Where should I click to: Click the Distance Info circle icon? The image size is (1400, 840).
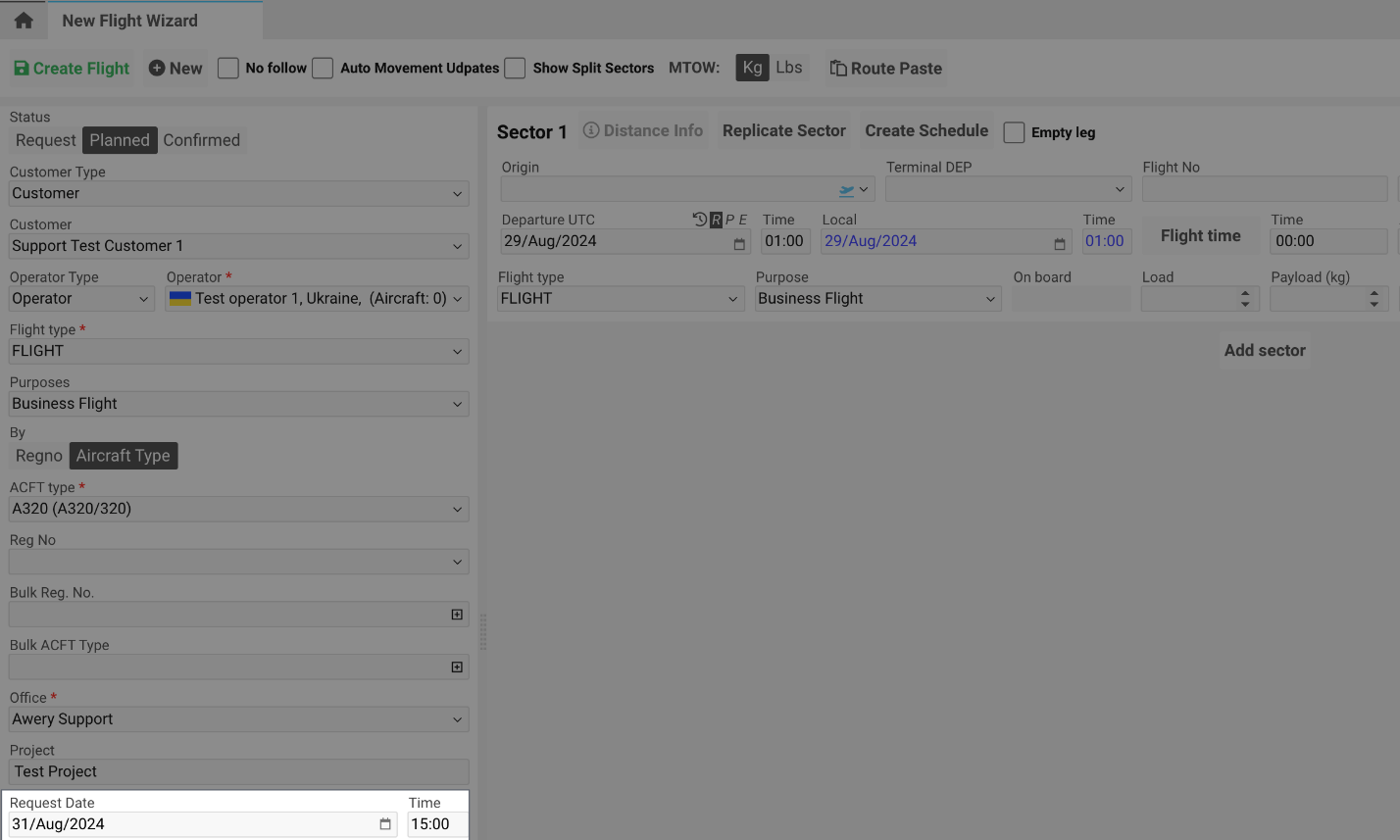[589, 129]
